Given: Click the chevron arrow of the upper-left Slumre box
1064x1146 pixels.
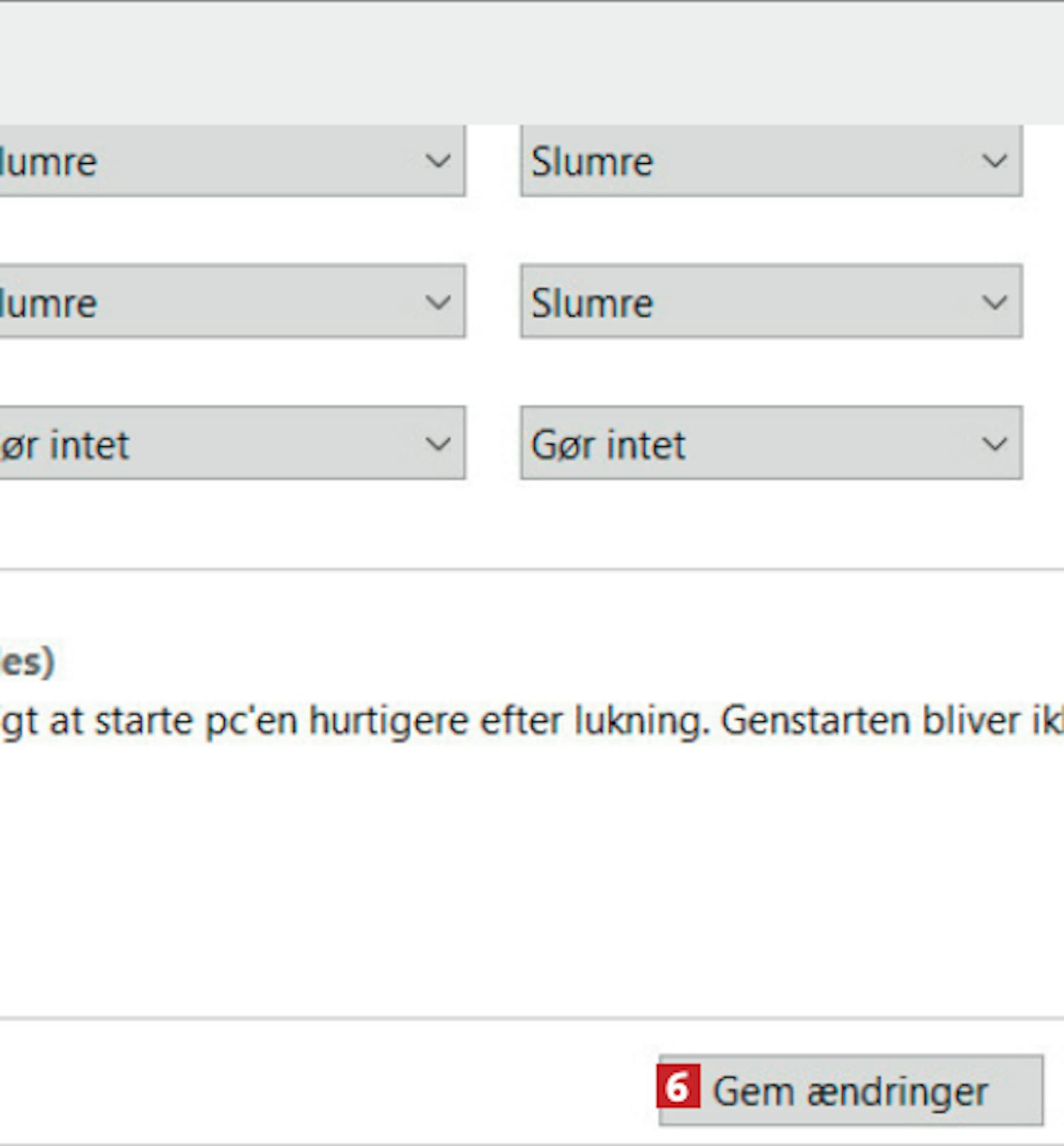Looking at the screenshot, I should click(438, 161).
